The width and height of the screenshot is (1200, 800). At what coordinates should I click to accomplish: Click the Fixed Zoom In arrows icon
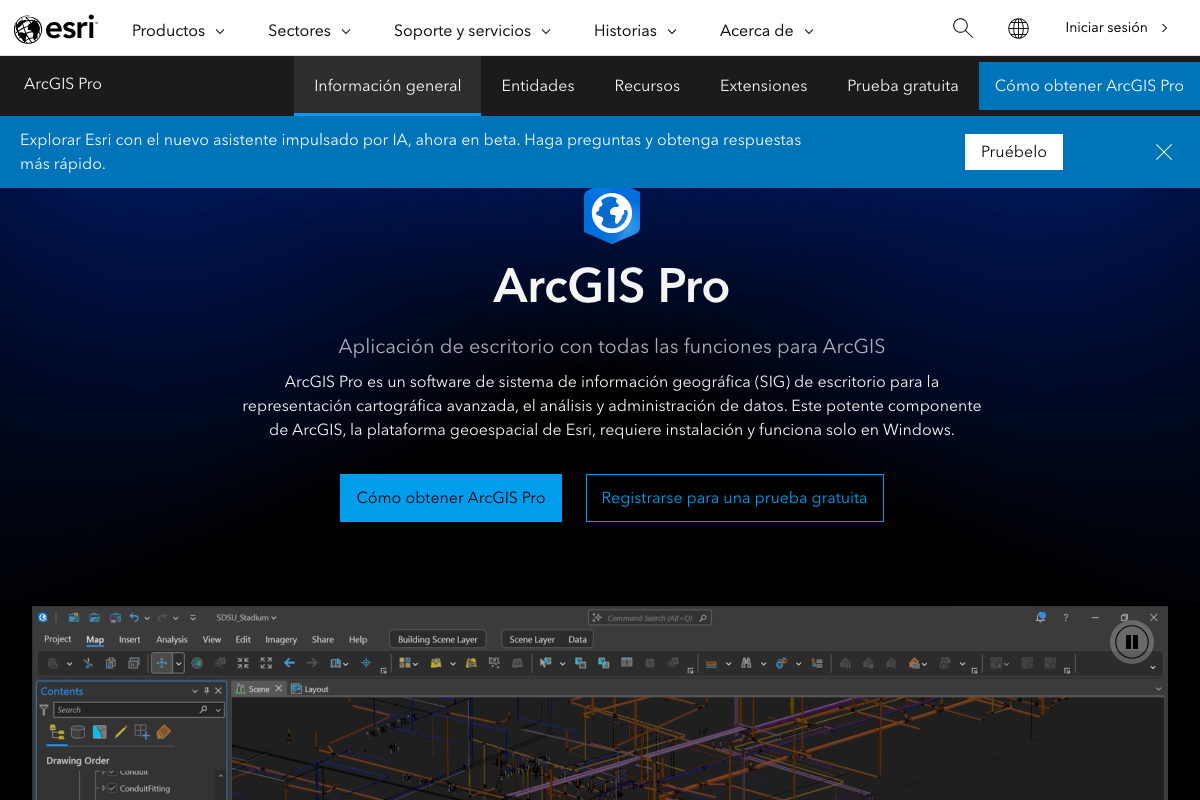coord(243,662)
